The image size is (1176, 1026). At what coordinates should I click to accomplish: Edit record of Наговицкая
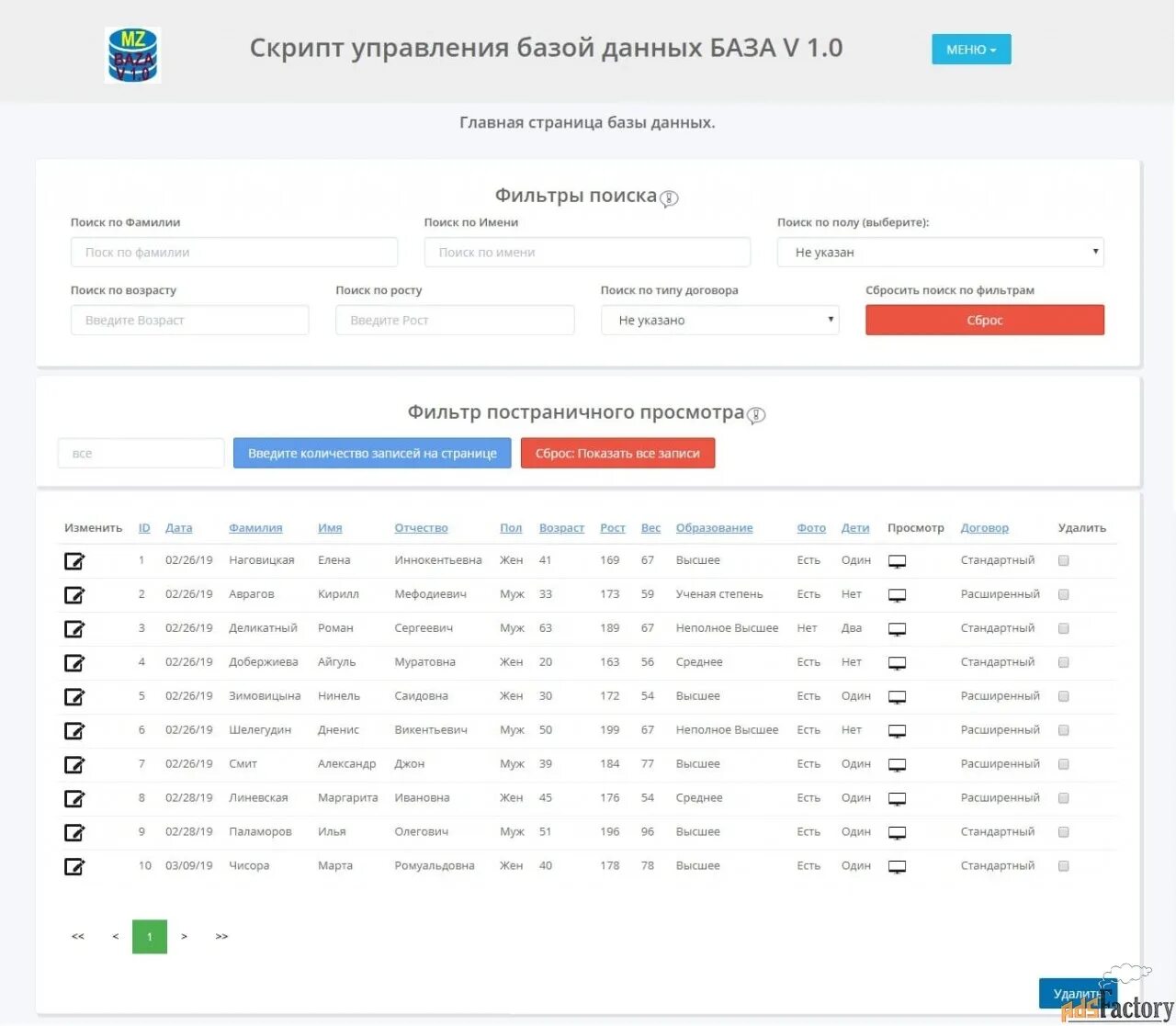pyautogui.click(x=74, y=561)
